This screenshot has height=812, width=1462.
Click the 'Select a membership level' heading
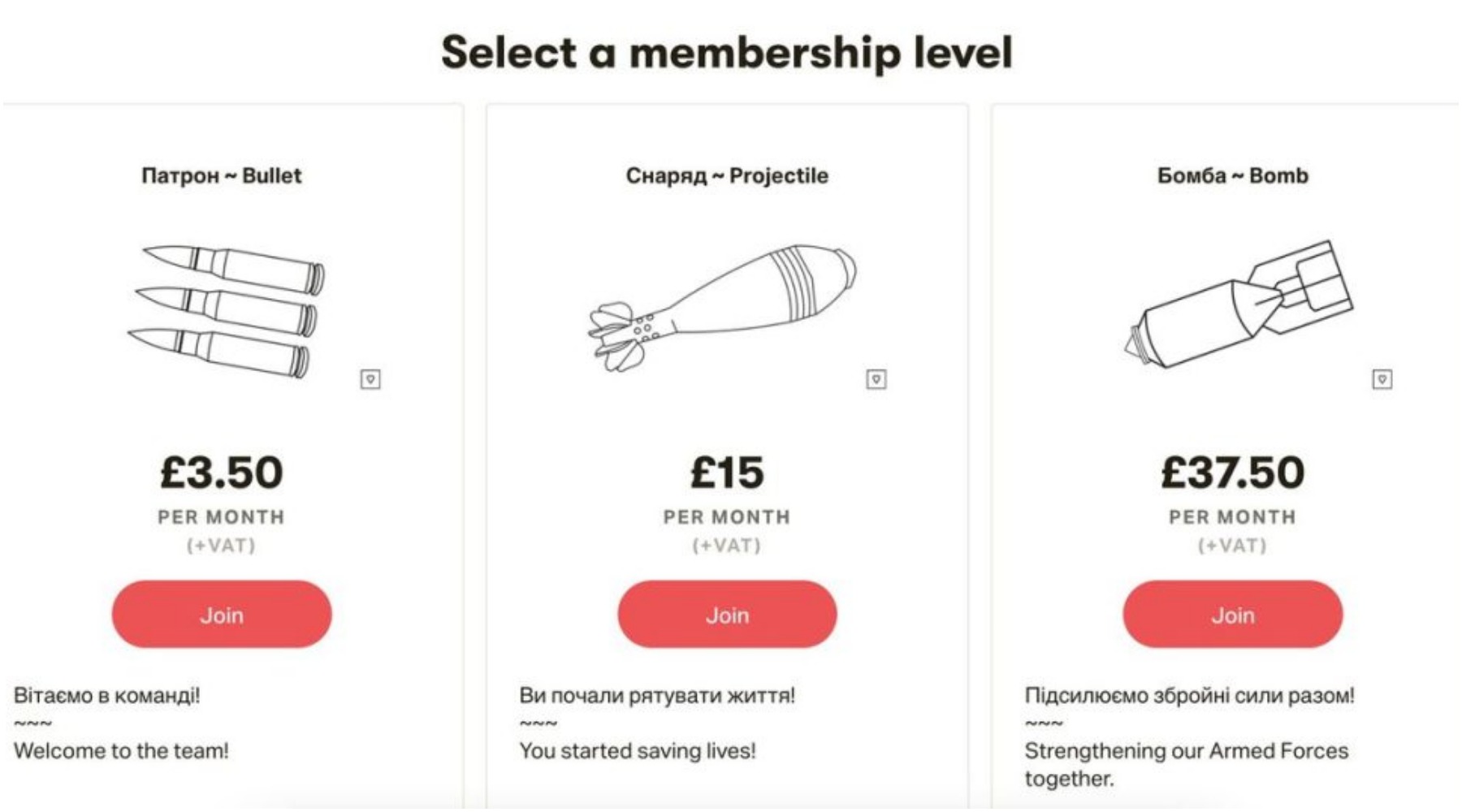[x=727, y=53]
